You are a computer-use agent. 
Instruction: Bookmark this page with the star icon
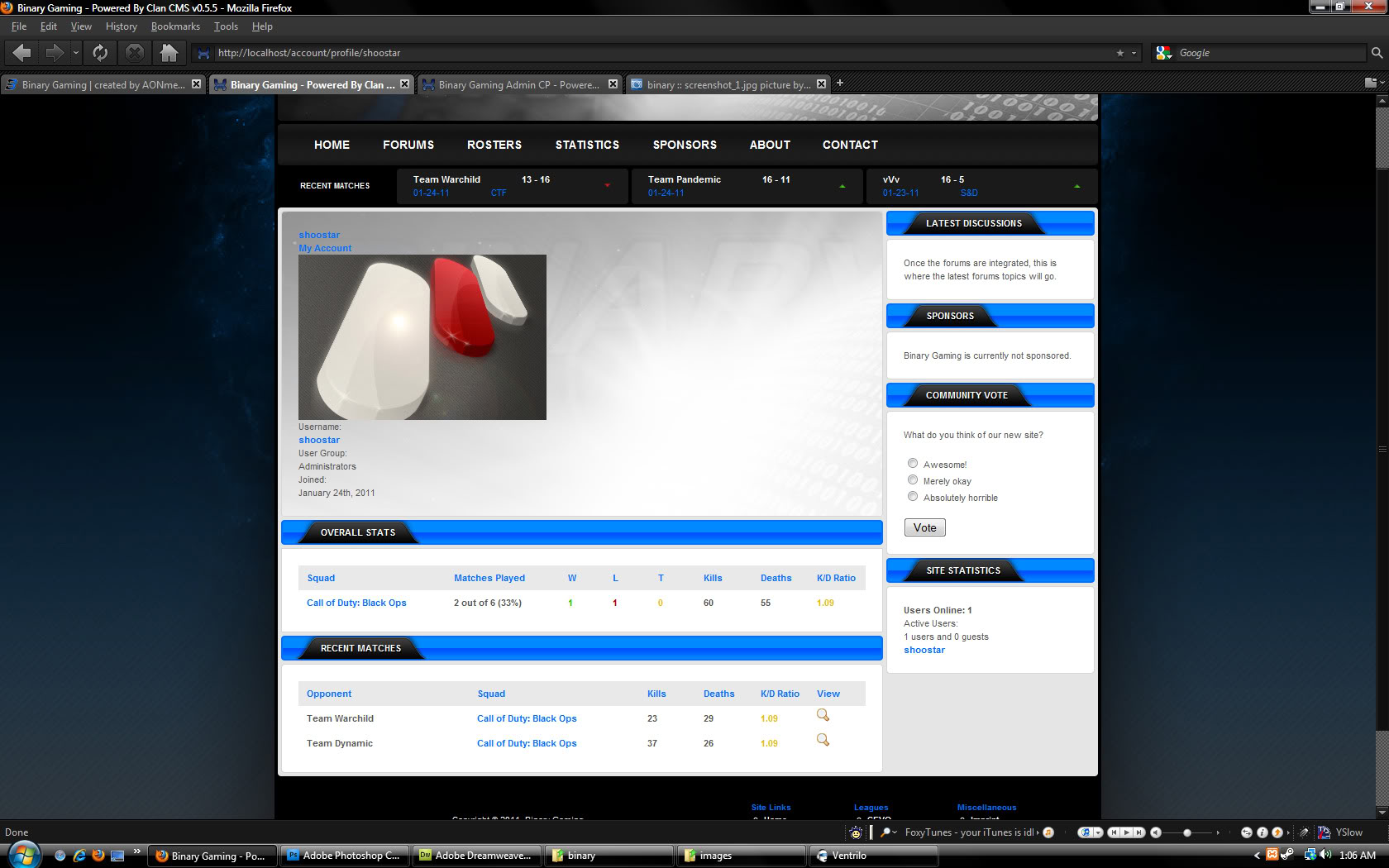[1120, 53]
